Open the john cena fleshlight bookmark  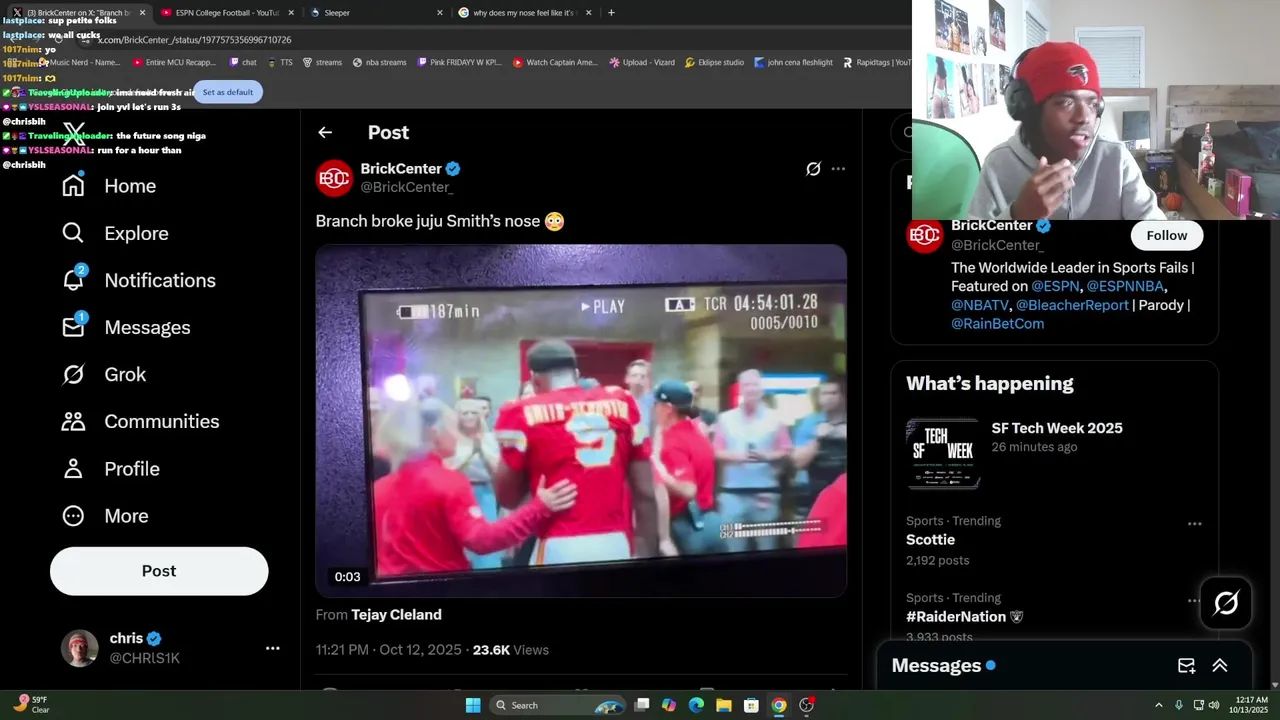click(x=794, y=62)
